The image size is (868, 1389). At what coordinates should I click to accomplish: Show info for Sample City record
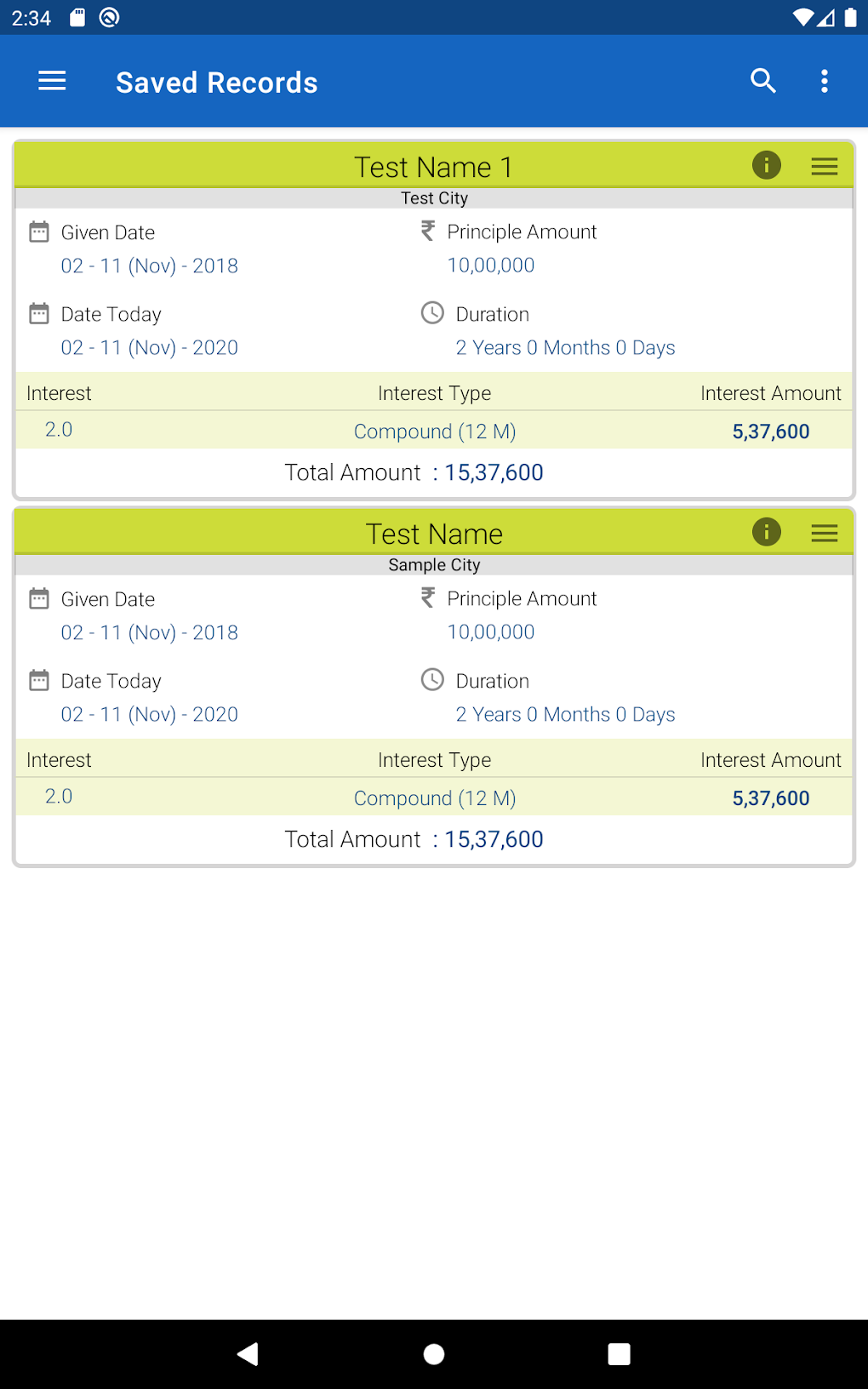click(x=766, y=532)
